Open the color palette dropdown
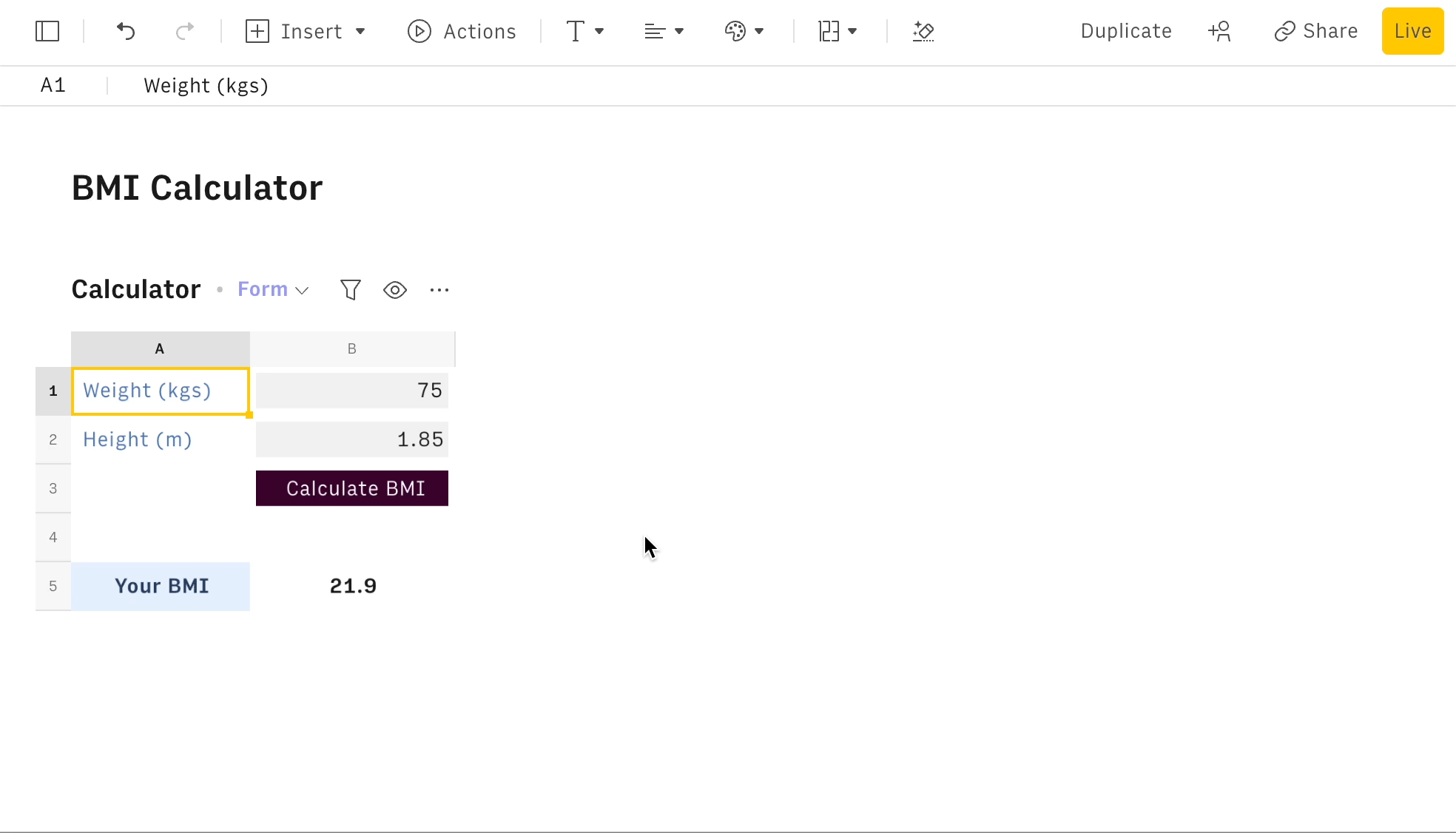Screen dimensions: 1456x833 click(x=744, y=31)
